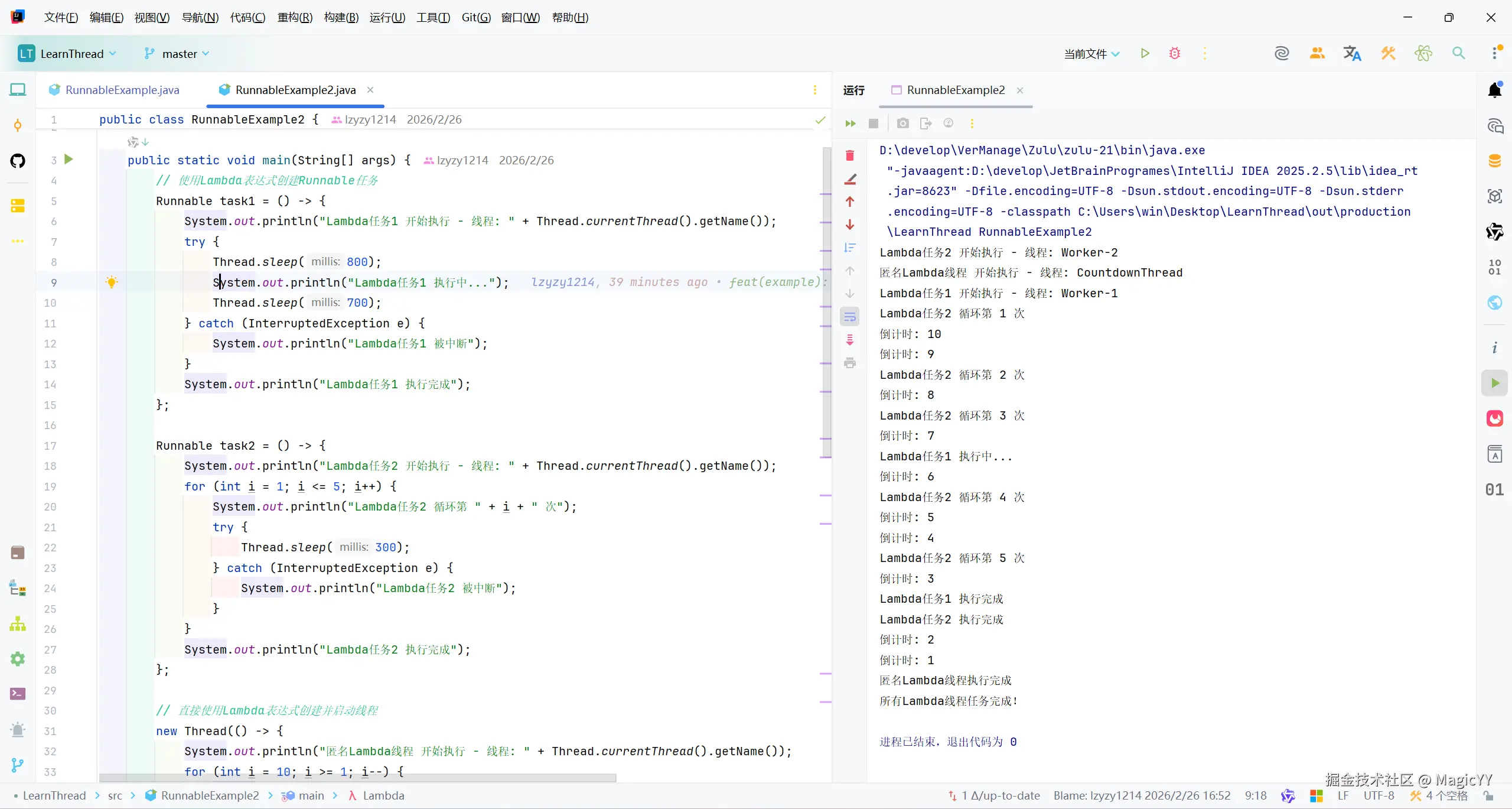The height and width of the screenshot is (809, 1512).
Task: Open the GitHub tool window icon
Action: (18, 161)
